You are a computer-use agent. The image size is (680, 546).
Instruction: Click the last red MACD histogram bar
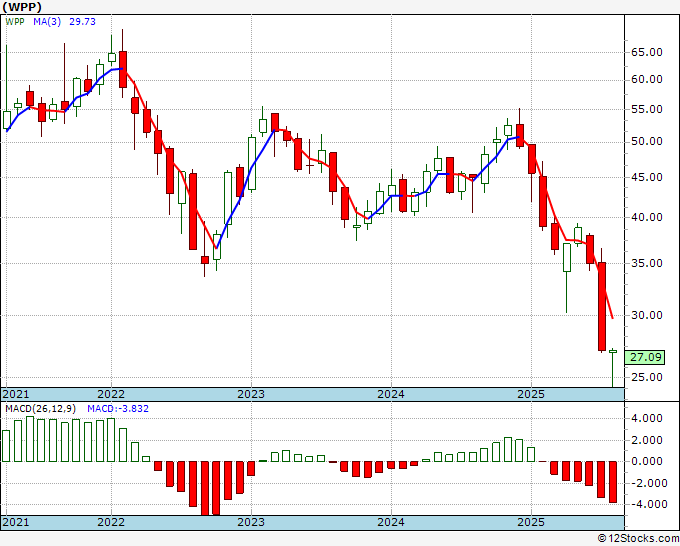(x=613, y=482)
